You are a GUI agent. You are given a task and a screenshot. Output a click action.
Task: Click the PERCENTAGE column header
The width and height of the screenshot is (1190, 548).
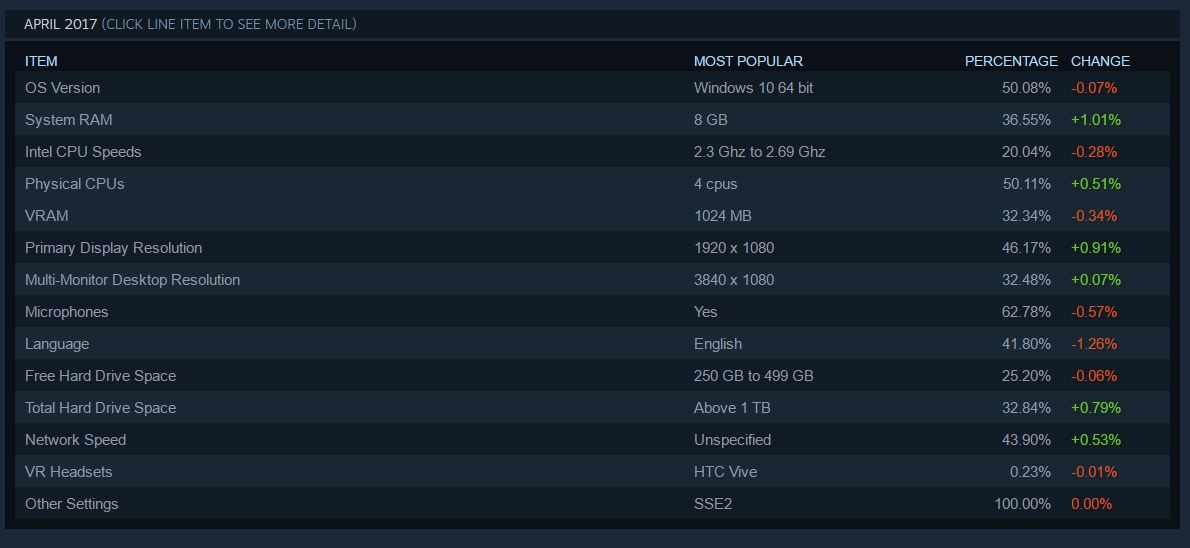1010,61
